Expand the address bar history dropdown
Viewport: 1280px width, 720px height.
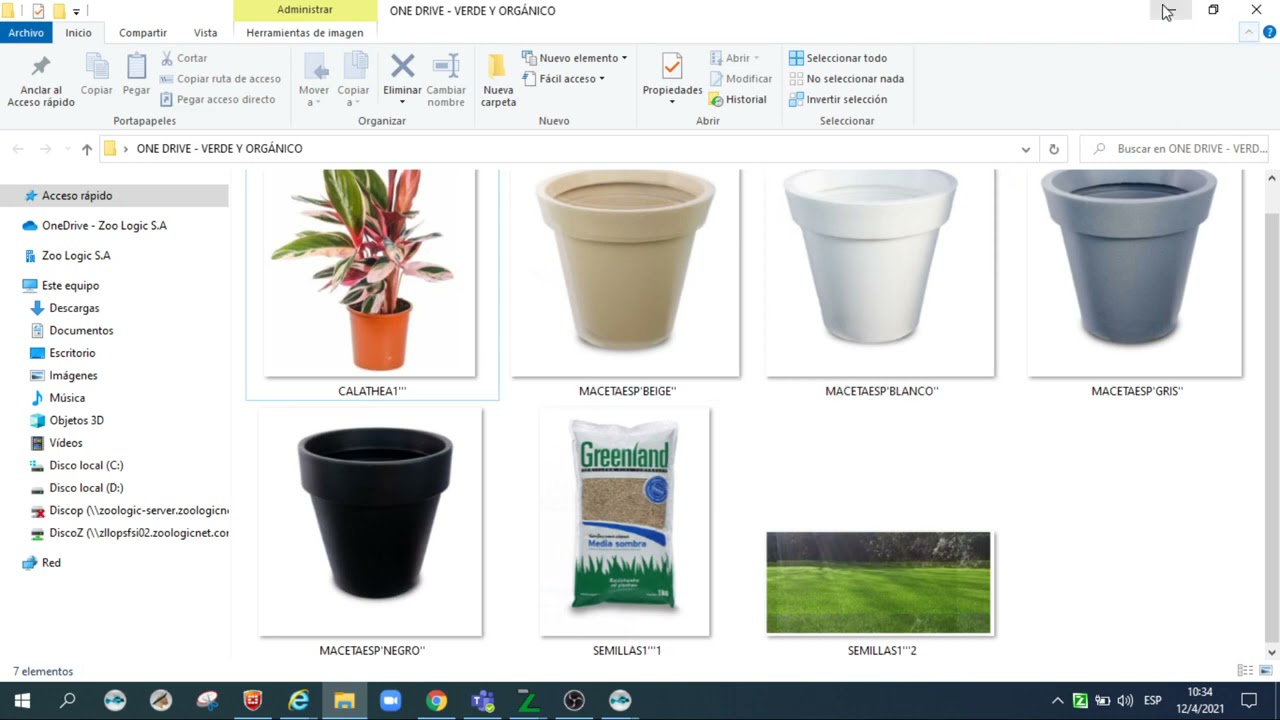pos(1025,149)
